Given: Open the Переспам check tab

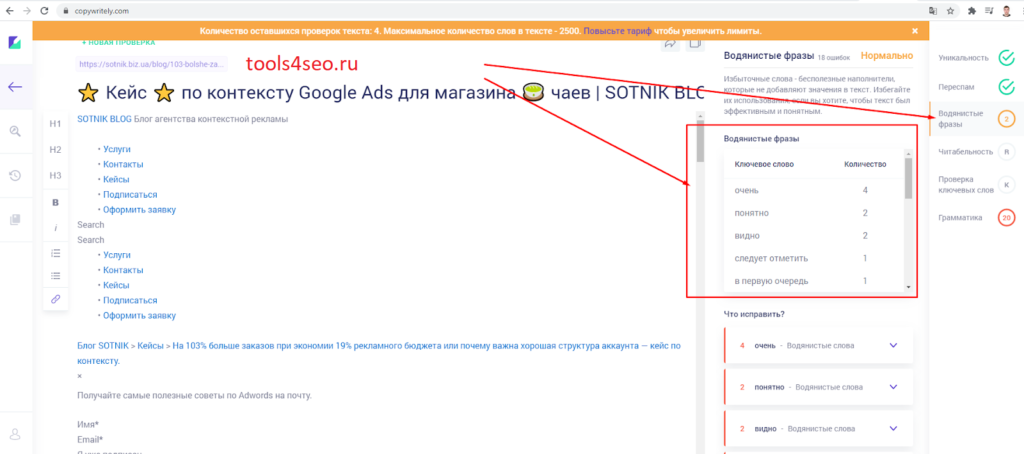Looking at the screenshot, I should (976, 86).
